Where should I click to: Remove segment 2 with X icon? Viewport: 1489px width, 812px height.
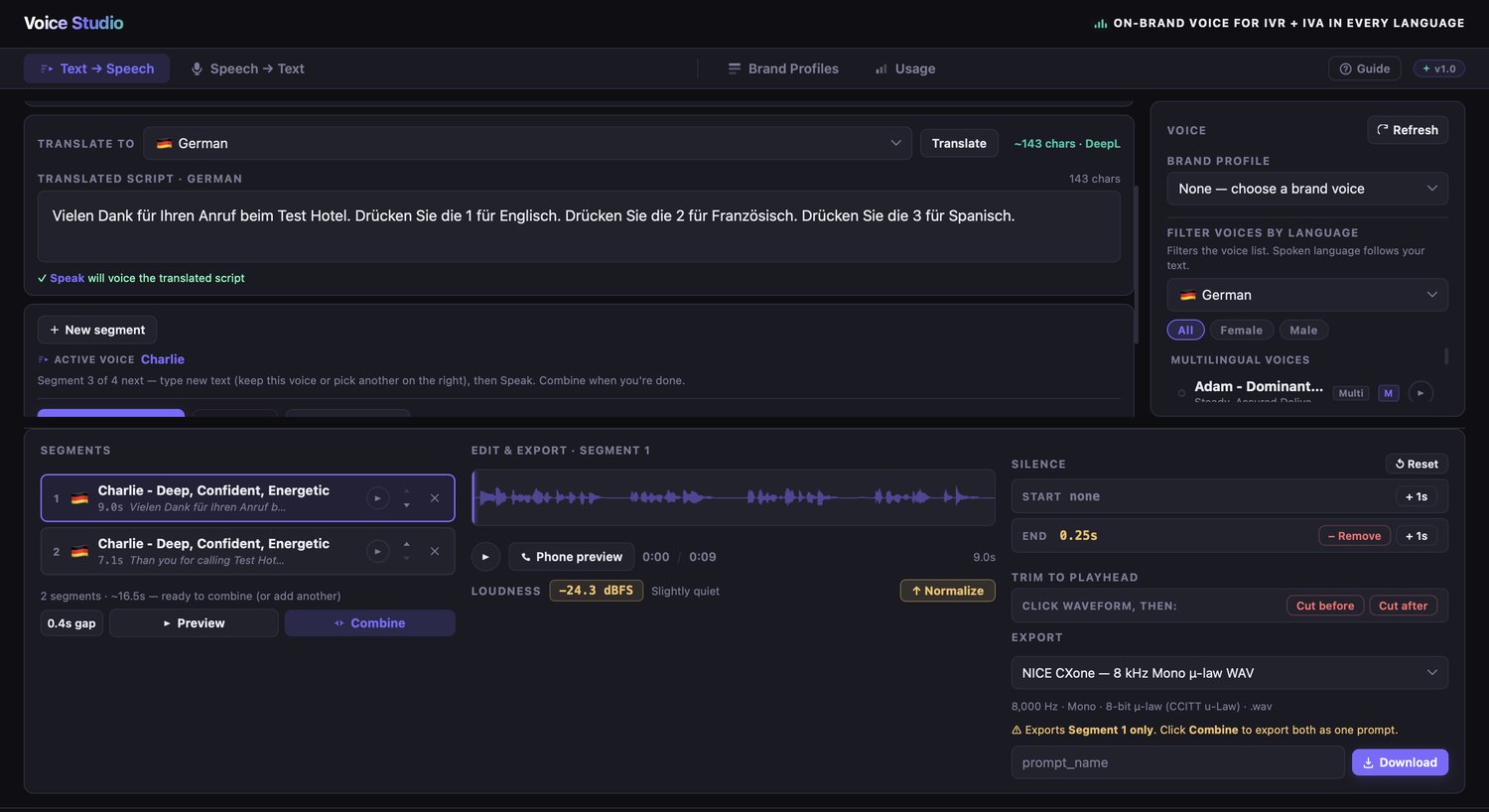click(435, 551)
